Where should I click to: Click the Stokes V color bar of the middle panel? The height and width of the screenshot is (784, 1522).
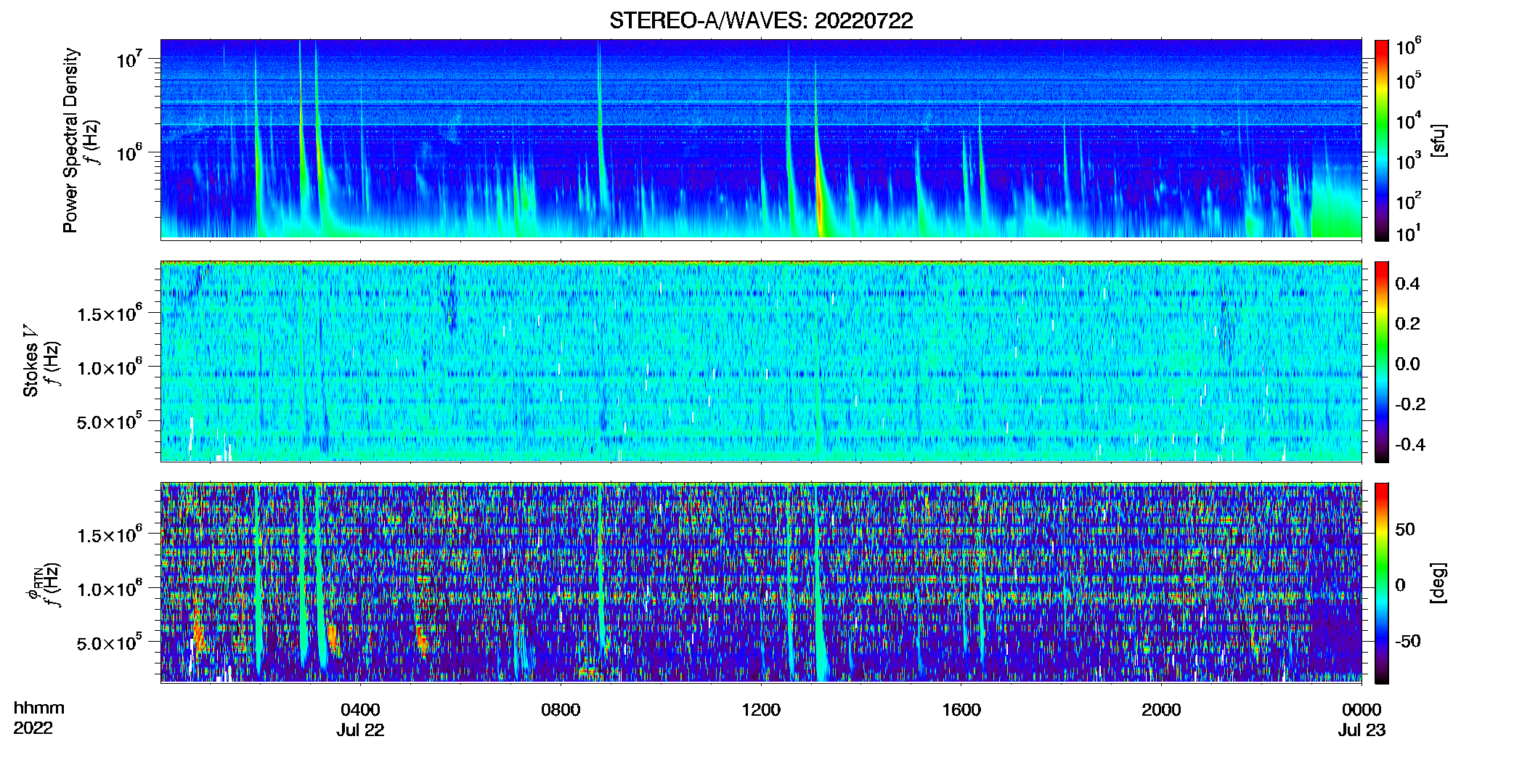(x=1382, y=362)
